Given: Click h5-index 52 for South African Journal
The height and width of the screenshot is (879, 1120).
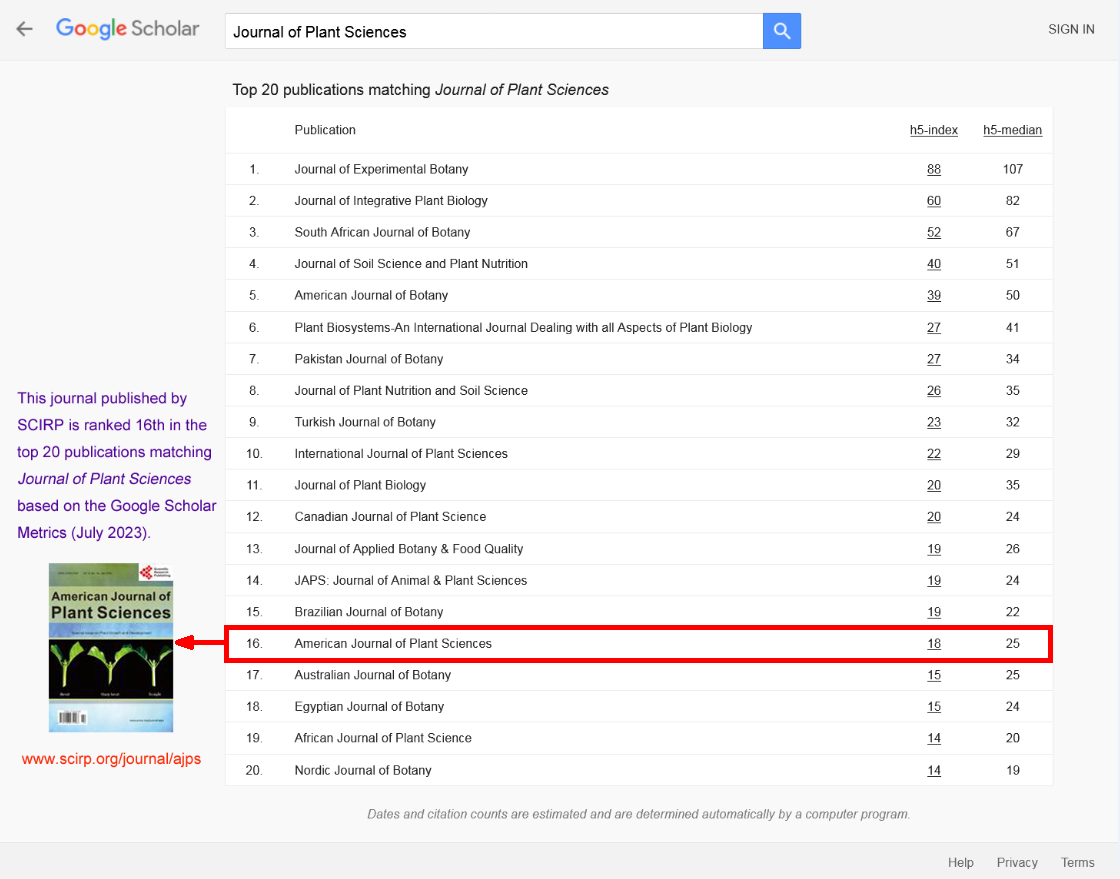Looking at the screenshot, I should [x=933, y=232].
